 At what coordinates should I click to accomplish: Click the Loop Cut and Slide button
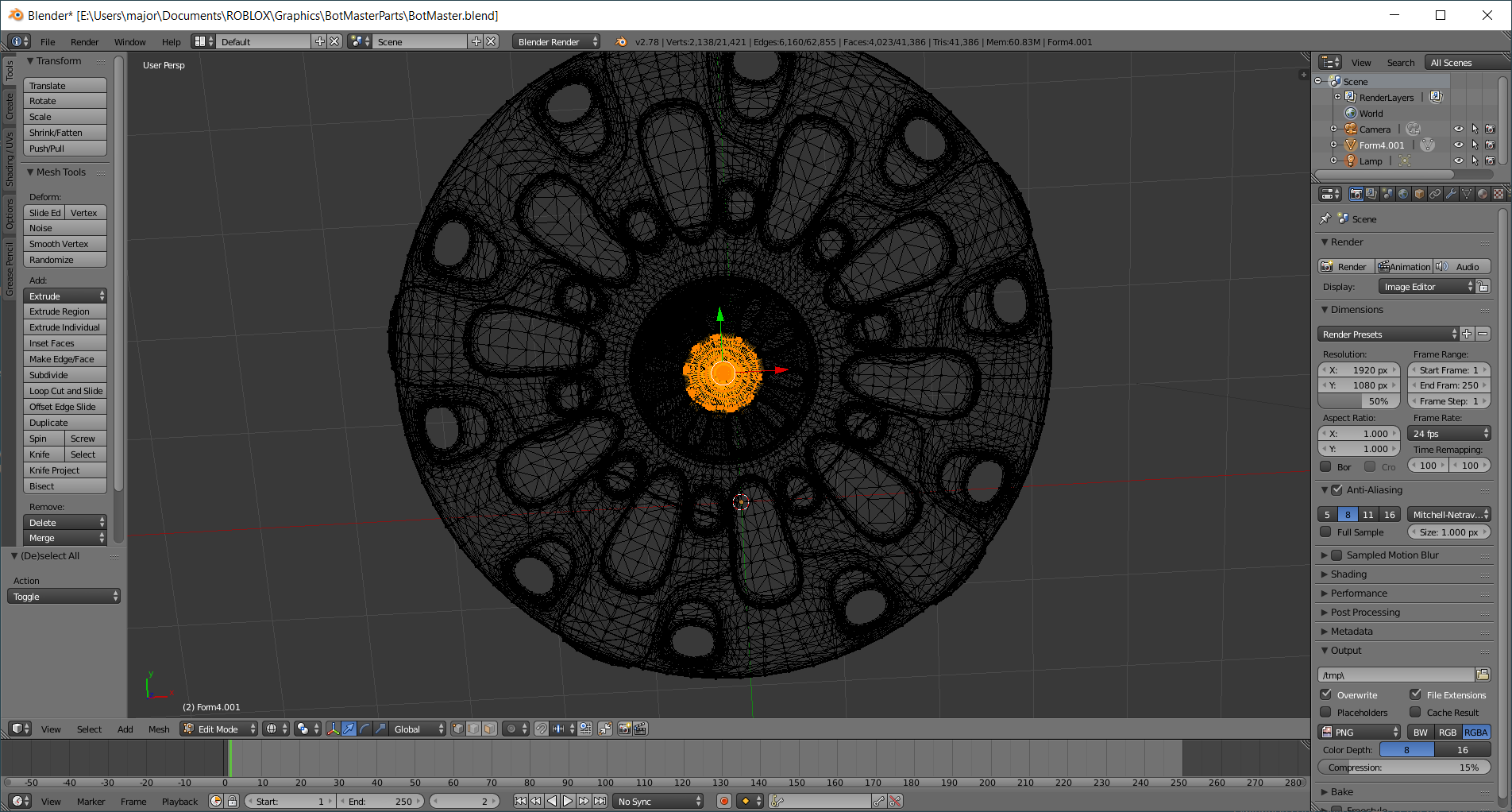click(65, 390)
